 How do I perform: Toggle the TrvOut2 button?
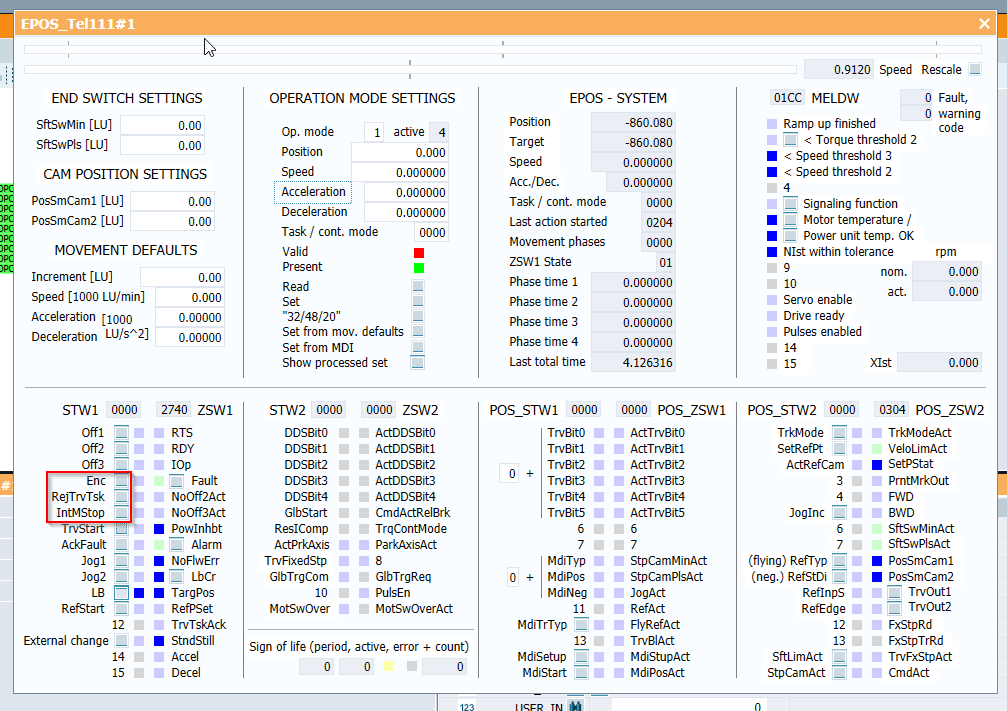895,608
